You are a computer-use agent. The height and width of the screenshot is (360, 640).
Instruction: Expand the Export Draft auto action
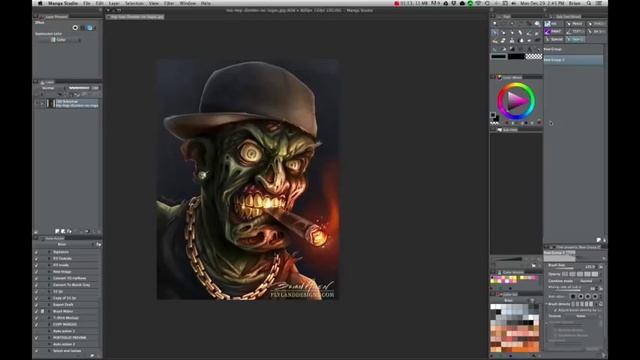[x=49, y=304]
